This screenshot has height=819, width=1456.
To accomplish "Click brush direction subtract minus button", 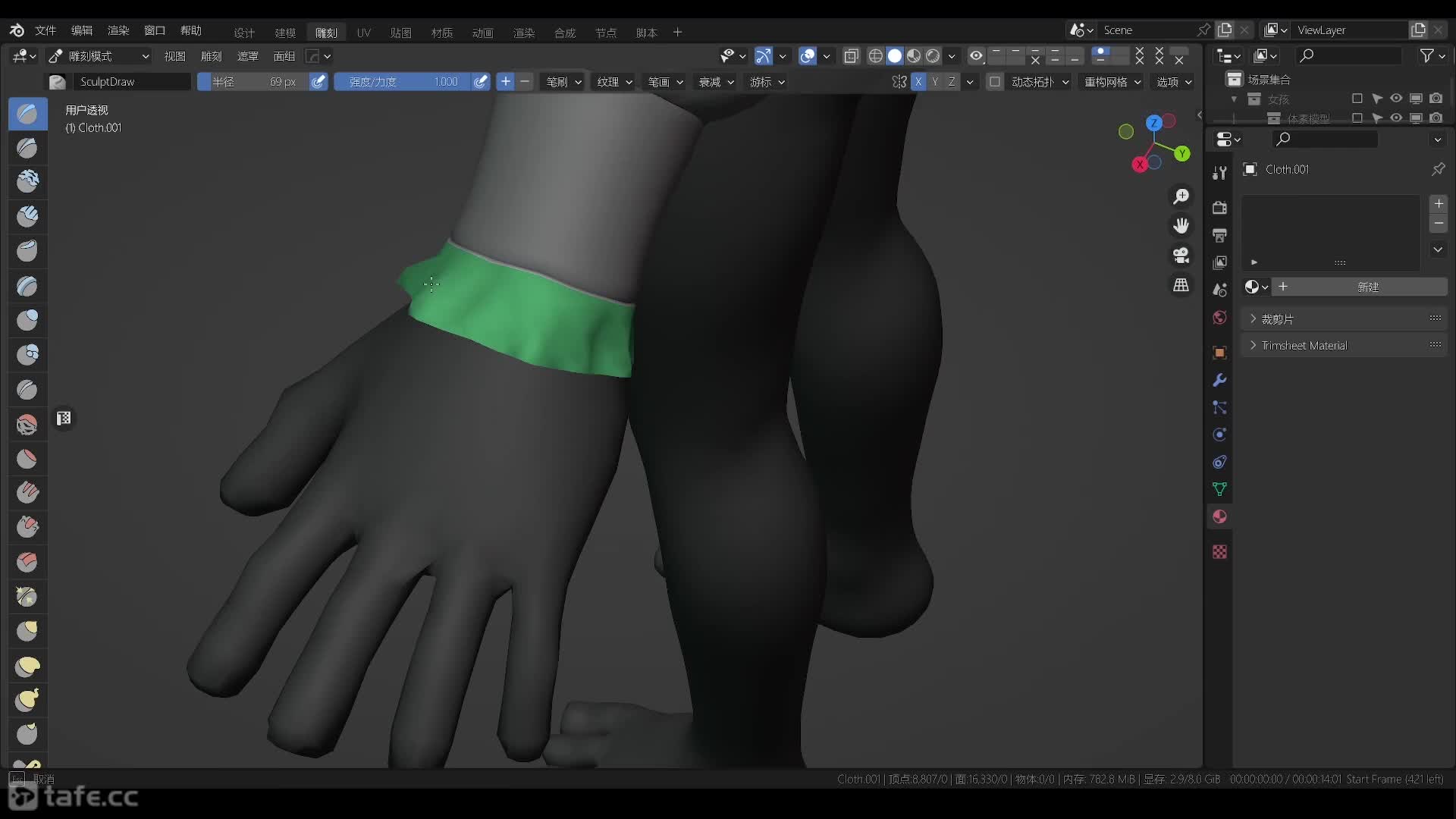I will point(525,82).
